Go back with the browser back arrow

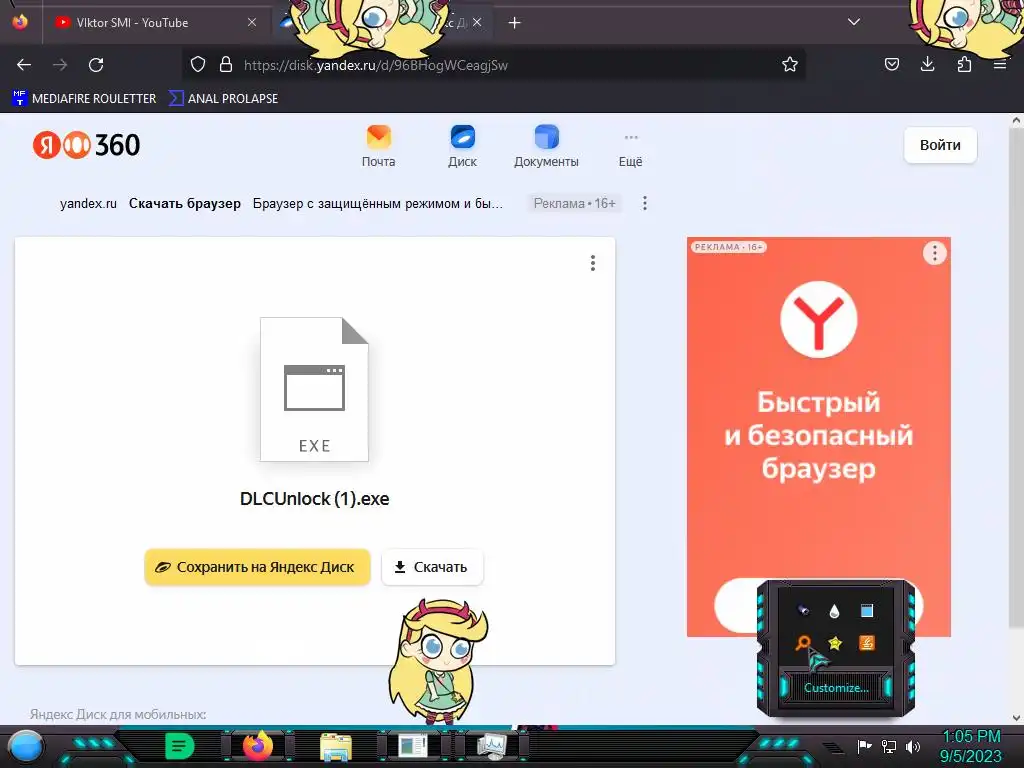click(24, 65)
